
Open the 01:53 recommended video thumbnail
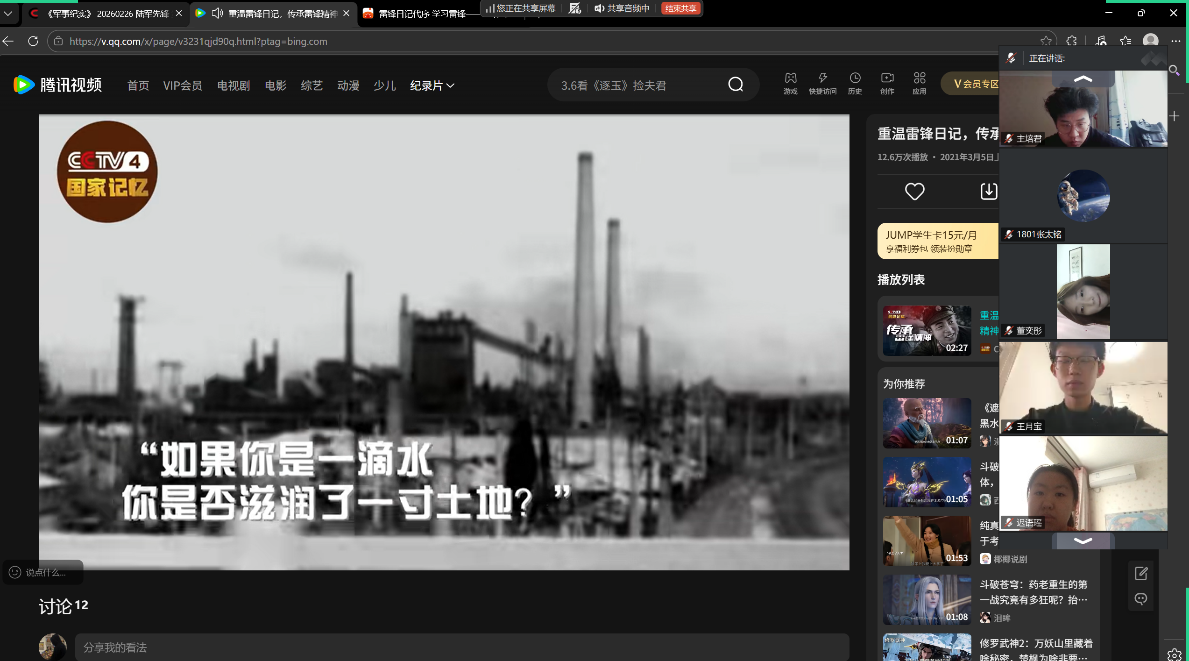926,541
